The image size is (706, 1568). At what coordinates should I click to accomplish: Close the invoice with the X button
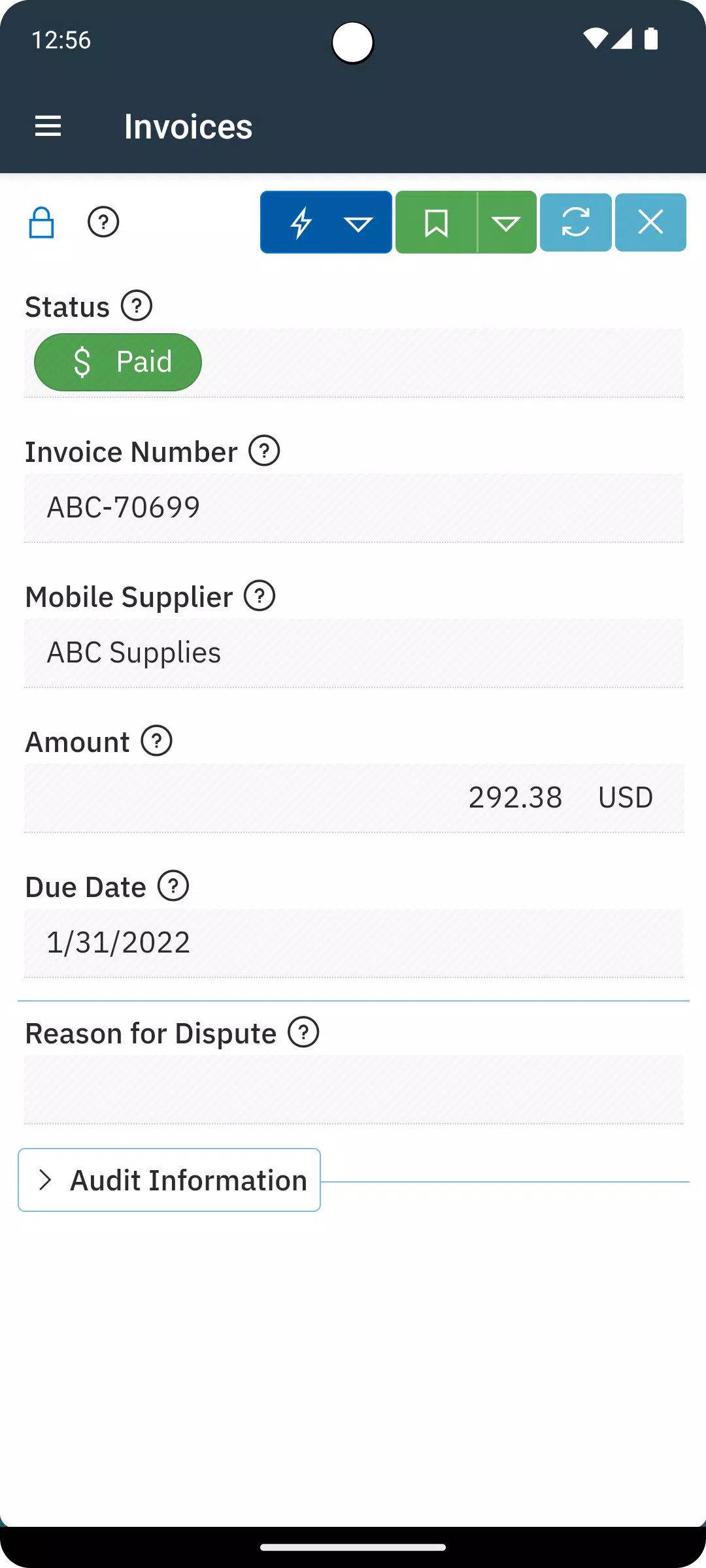tap(650, 222)
